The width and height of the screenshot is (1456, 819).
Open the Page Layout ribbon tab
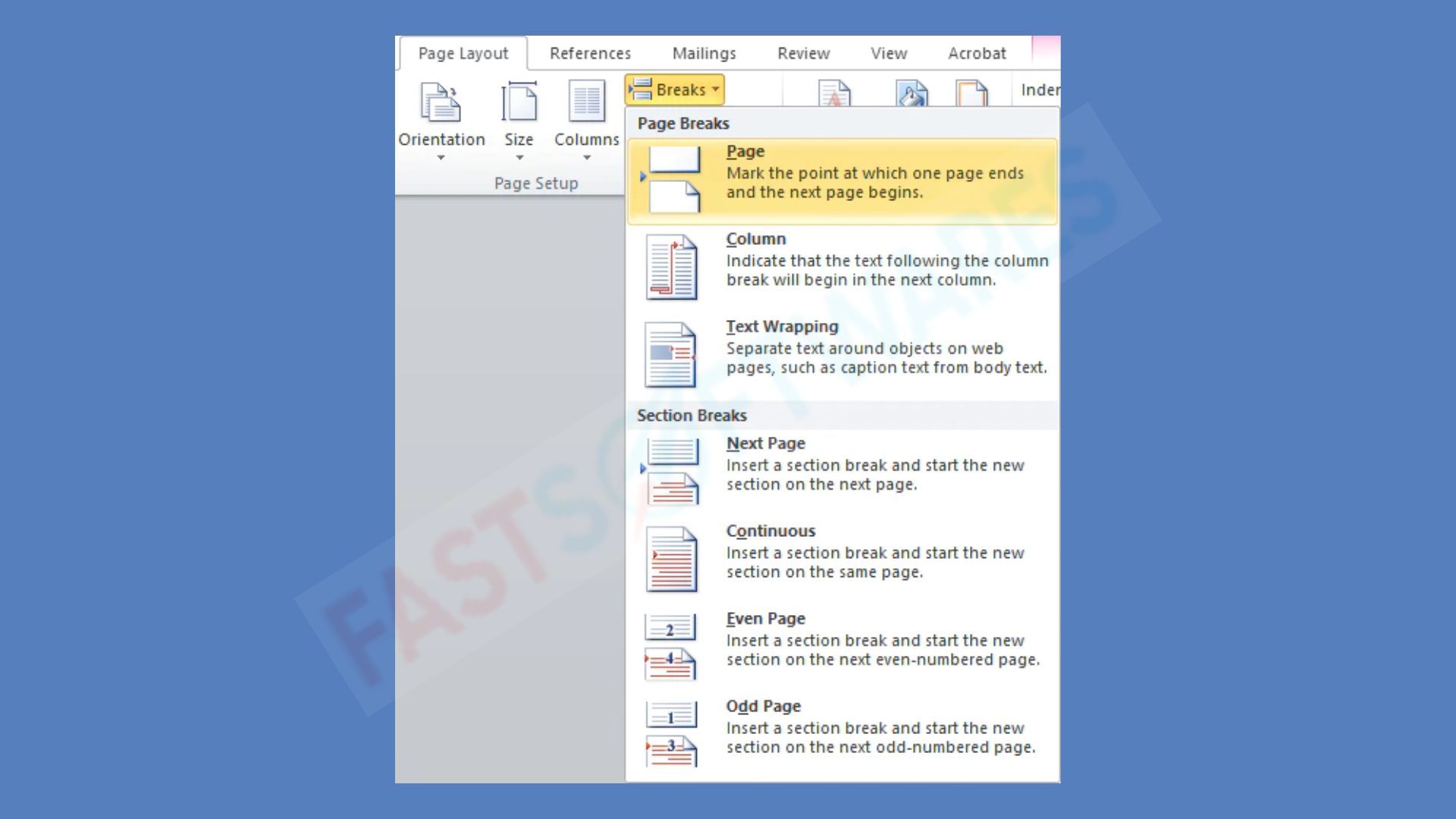(463, 53)
